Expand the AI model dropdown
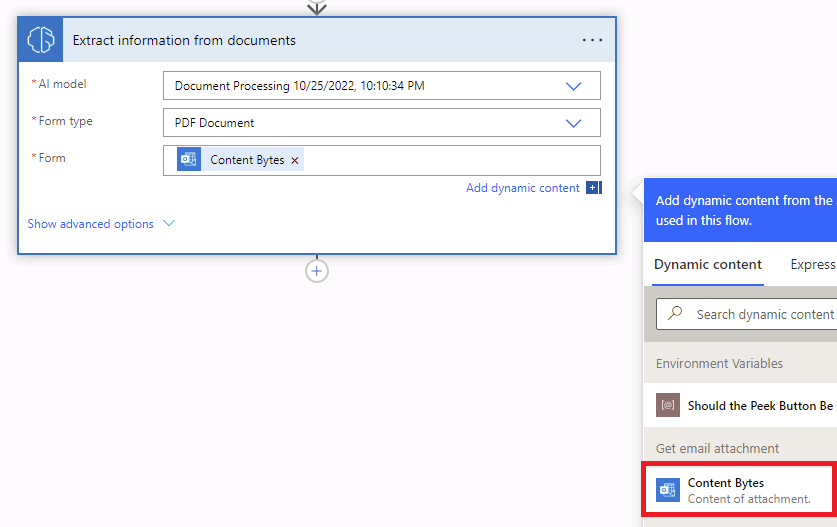The height and width of the screenshot is (527, 837). coord(573,86)
